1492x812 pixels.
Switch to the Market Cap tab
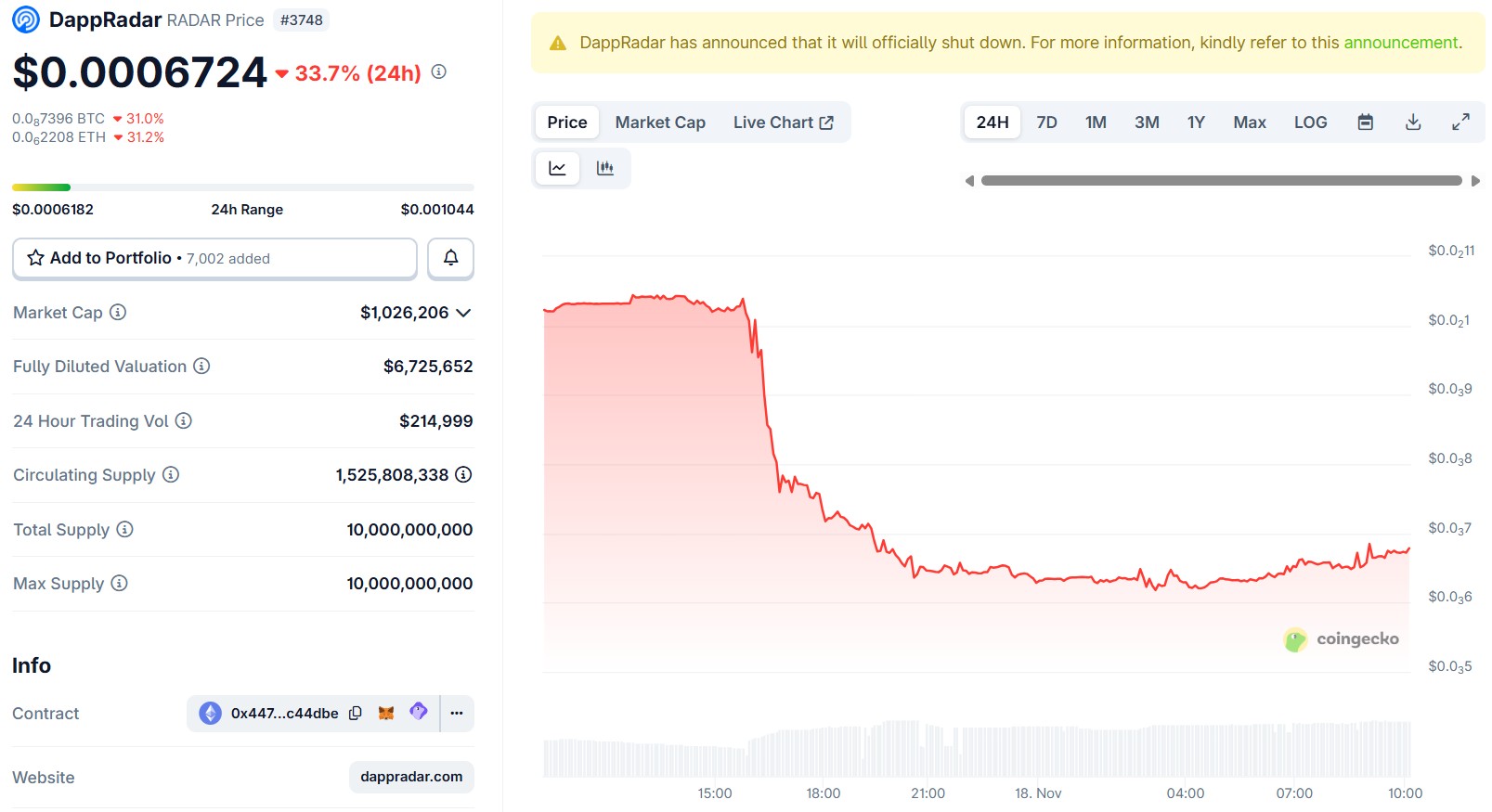pyautogui.click(x=660, y=122)
